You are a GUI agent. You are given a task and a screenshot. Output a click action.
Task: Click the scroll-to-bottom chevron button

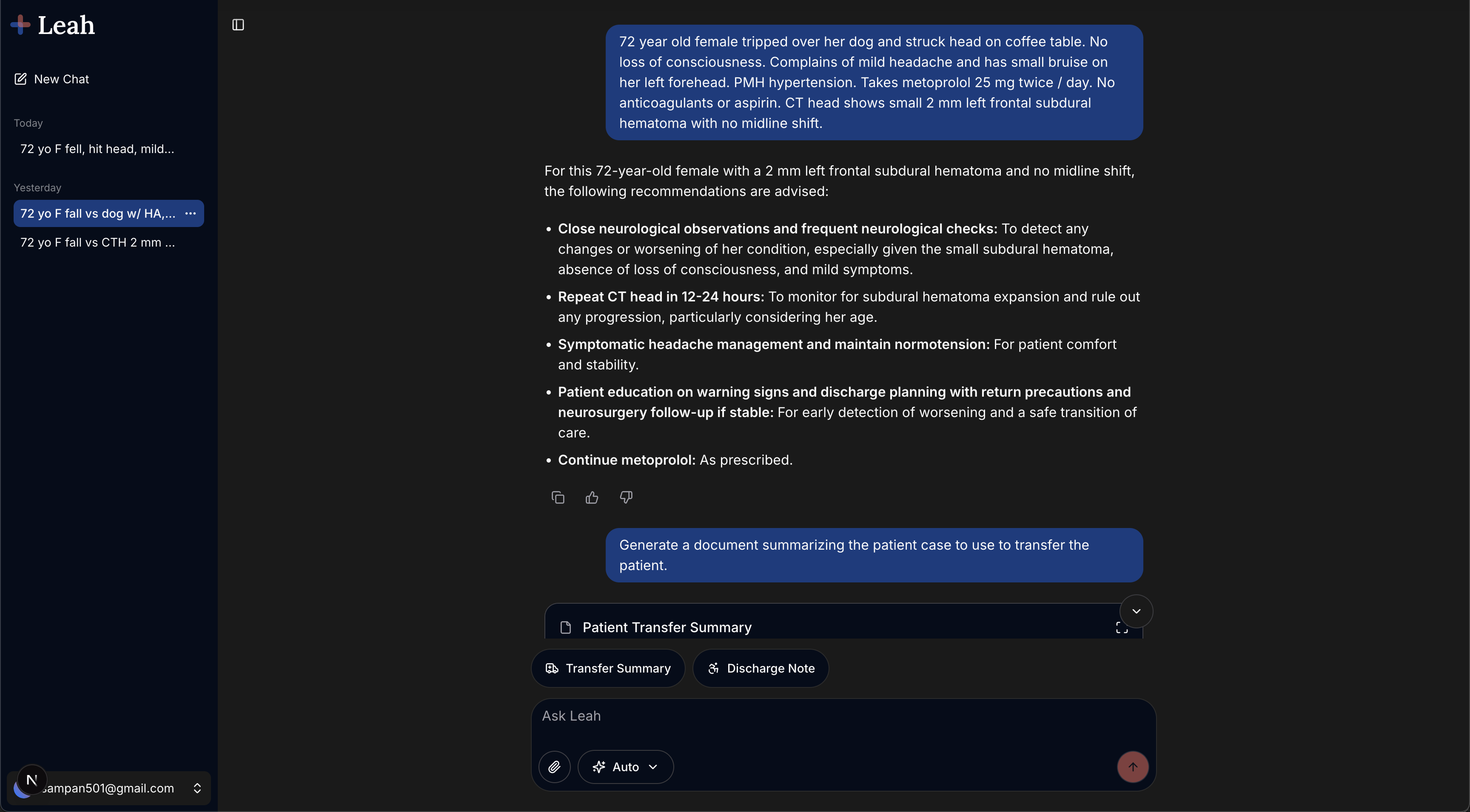coord(1136,611)
